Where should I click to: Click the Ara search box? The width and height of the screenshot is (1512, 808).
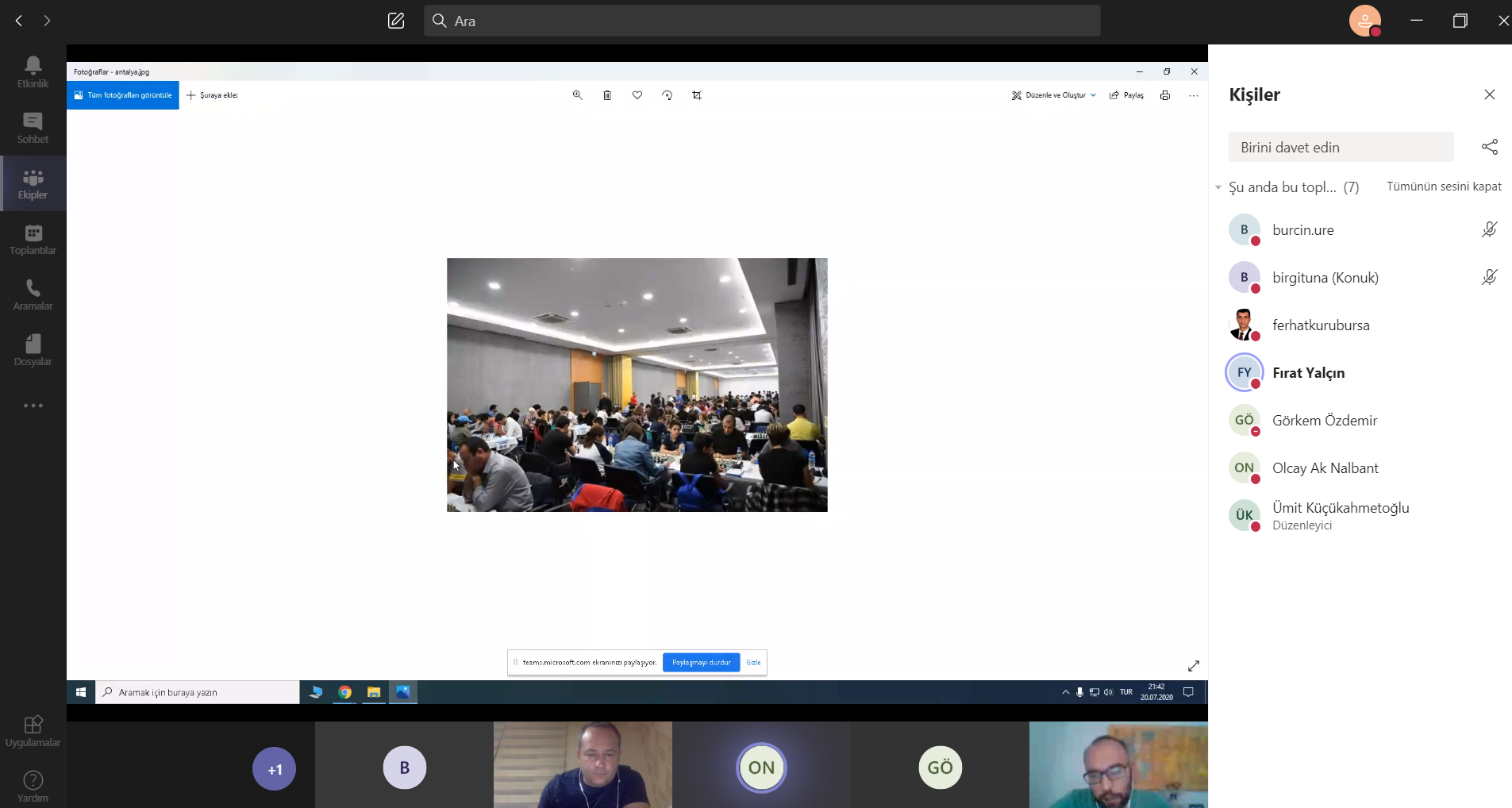click(762, 21)
